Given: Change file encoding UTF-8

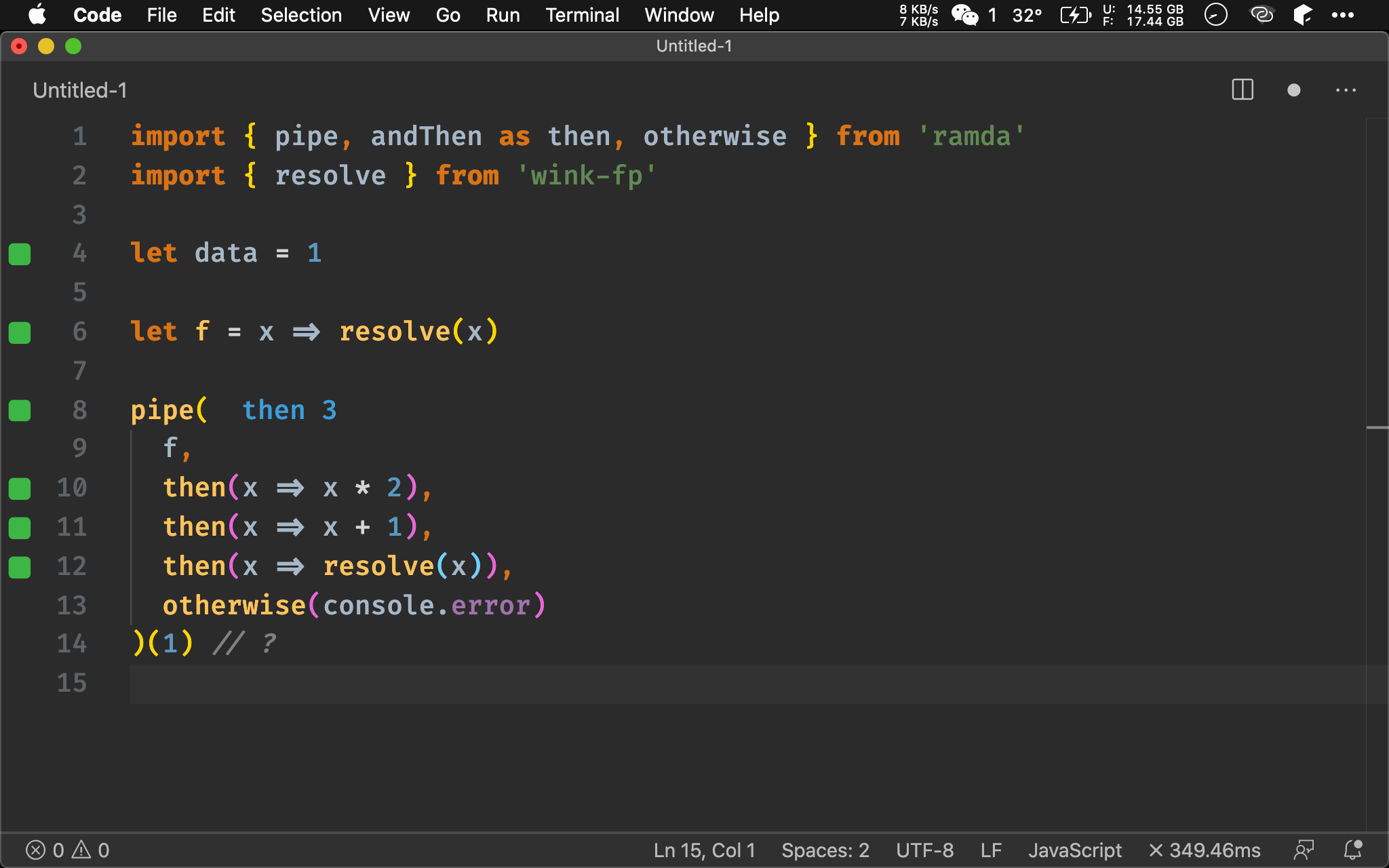Looking at the screenshot, I should (x=924, y=850).
